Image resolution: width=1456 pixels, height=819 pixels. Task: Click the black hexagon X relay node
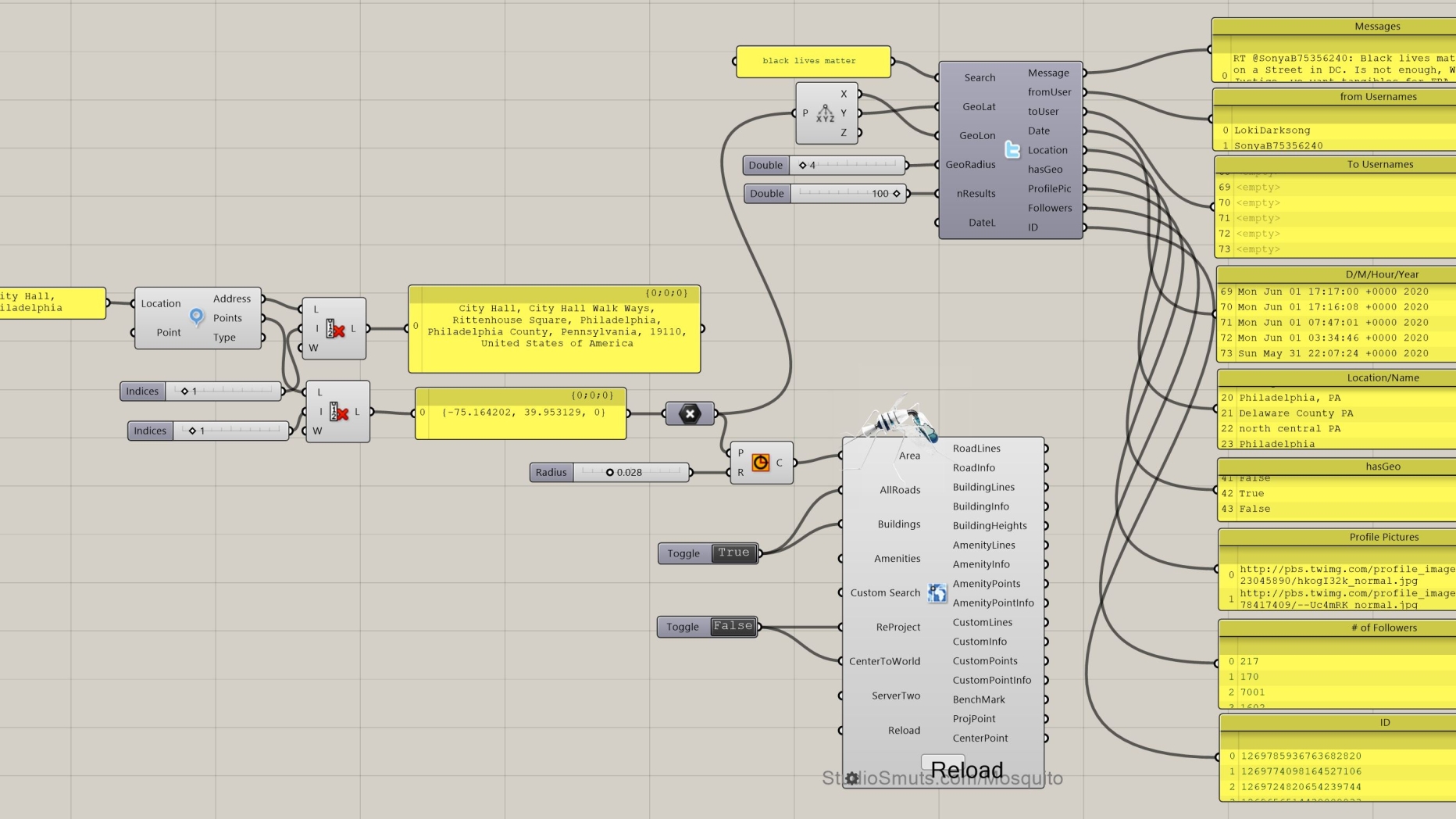click(x=690, y=413)
